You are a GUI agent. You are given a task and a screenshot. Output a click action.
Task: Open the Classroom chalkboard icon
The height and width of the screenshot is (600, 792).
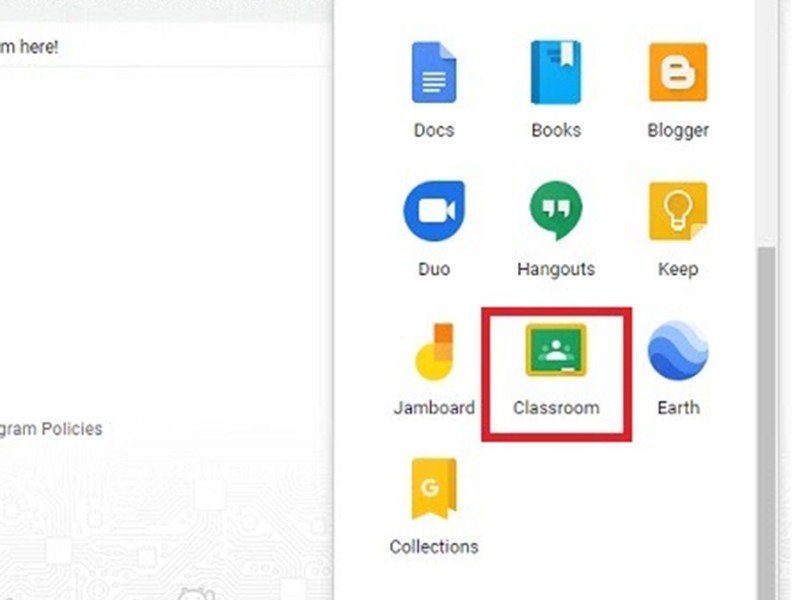[556, 350]
